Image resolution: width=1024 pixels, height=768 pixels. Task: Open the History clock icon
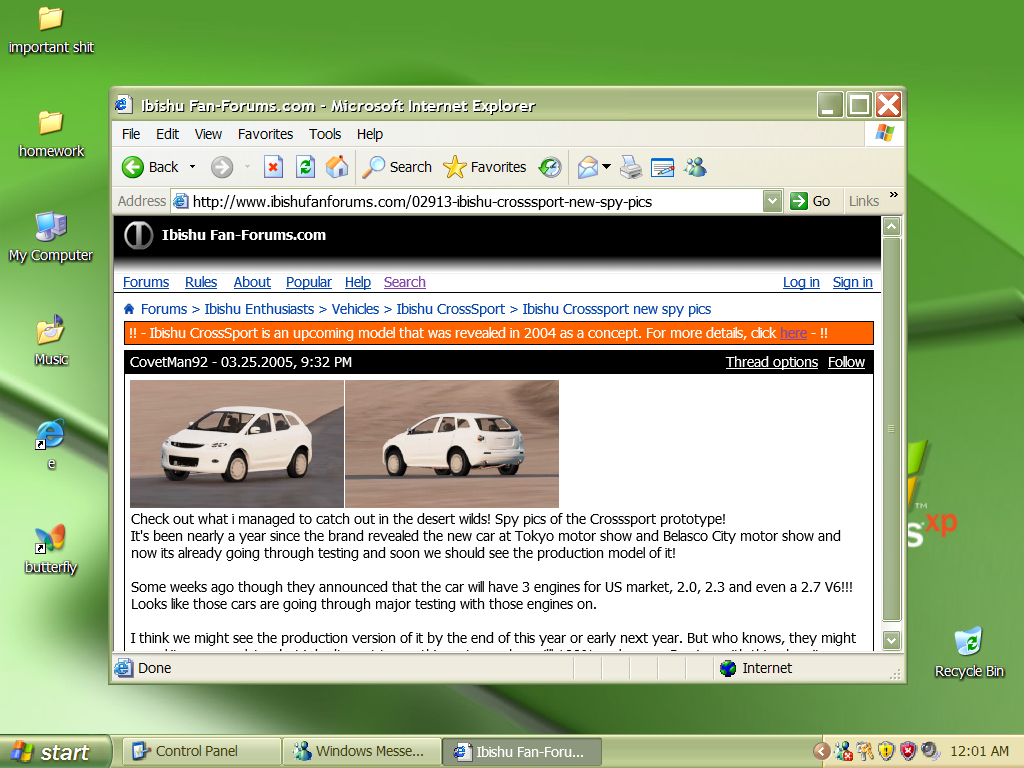[550, 167]
